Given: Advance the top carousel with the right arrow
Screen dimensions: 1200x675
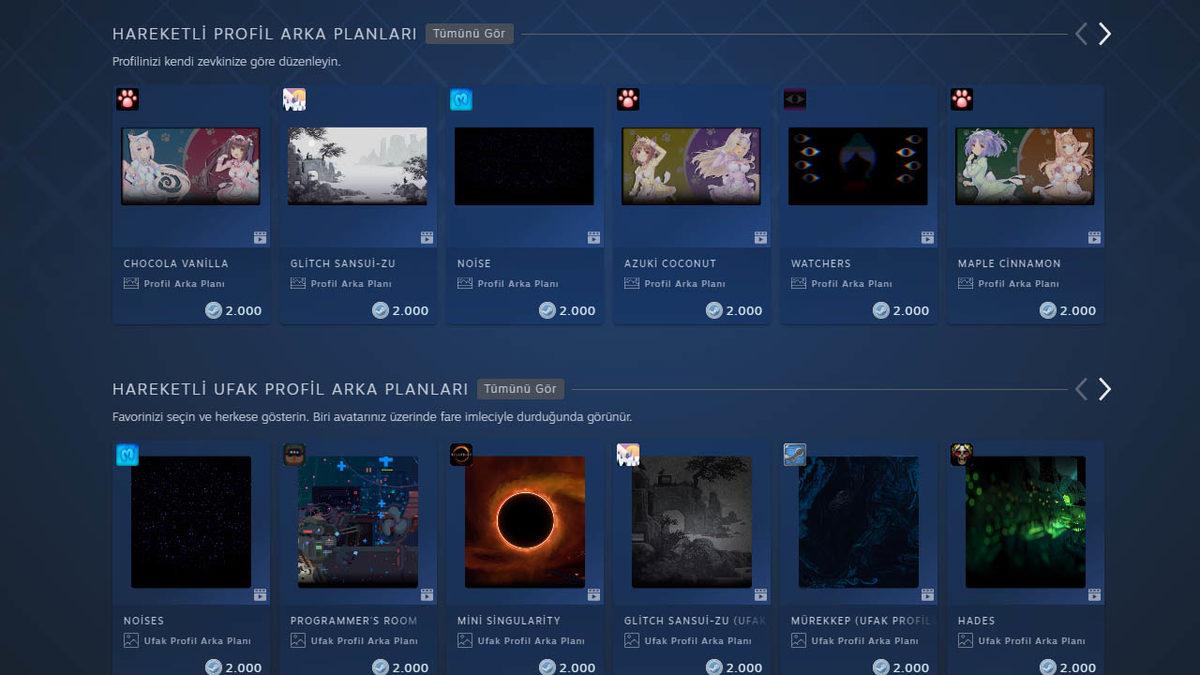Looking at the screenshot, I should [x=1104, y=33].
